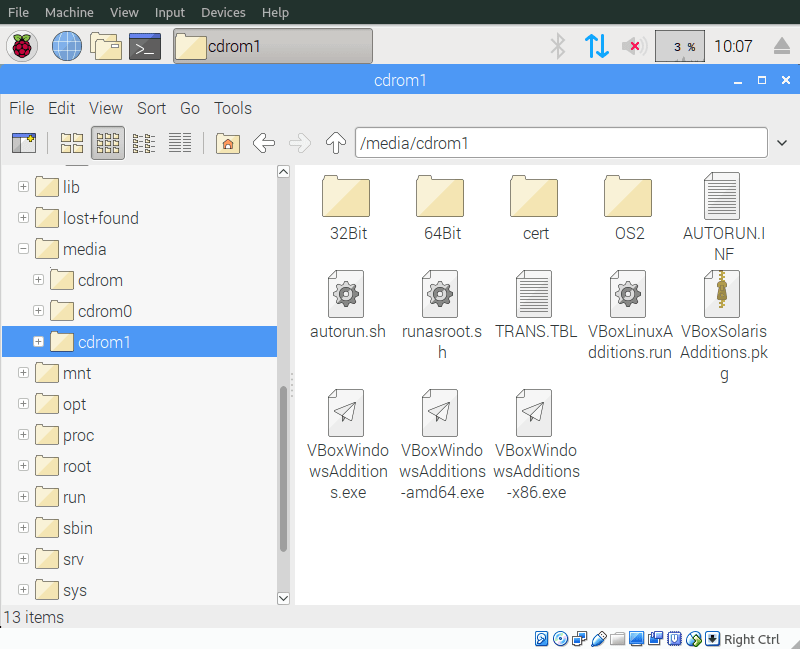The height and width of the screenshot is (649, 800).
Task: Select the VBoxLinuxAdditions.run file
Action: (630, 315)
